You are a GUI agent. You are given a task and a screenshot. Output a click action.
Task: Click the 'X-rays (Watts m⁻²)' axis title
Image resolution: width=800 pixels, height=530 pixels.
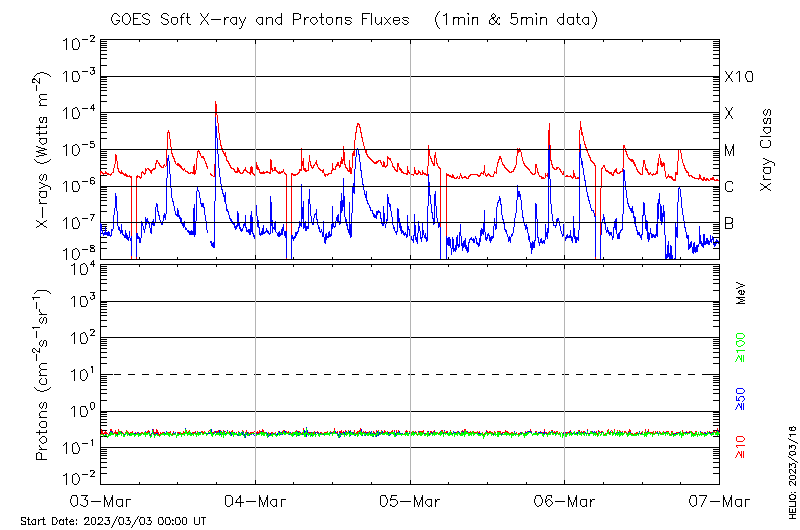click(x=42, y=150)
